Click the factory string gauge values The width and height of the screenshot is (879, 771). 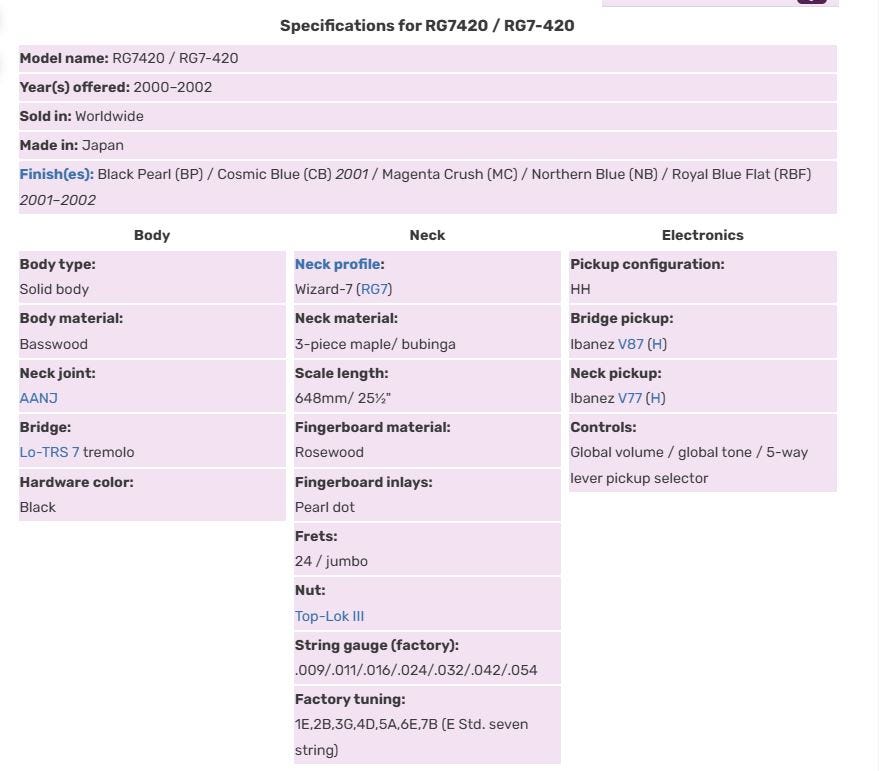[x=416, y=670]
